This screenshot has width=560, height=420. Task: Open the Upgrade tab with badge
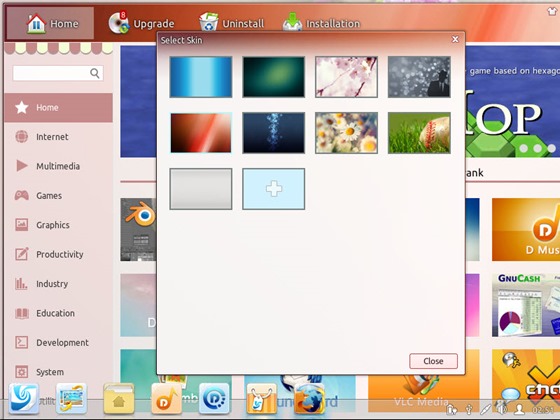[141, 23]
